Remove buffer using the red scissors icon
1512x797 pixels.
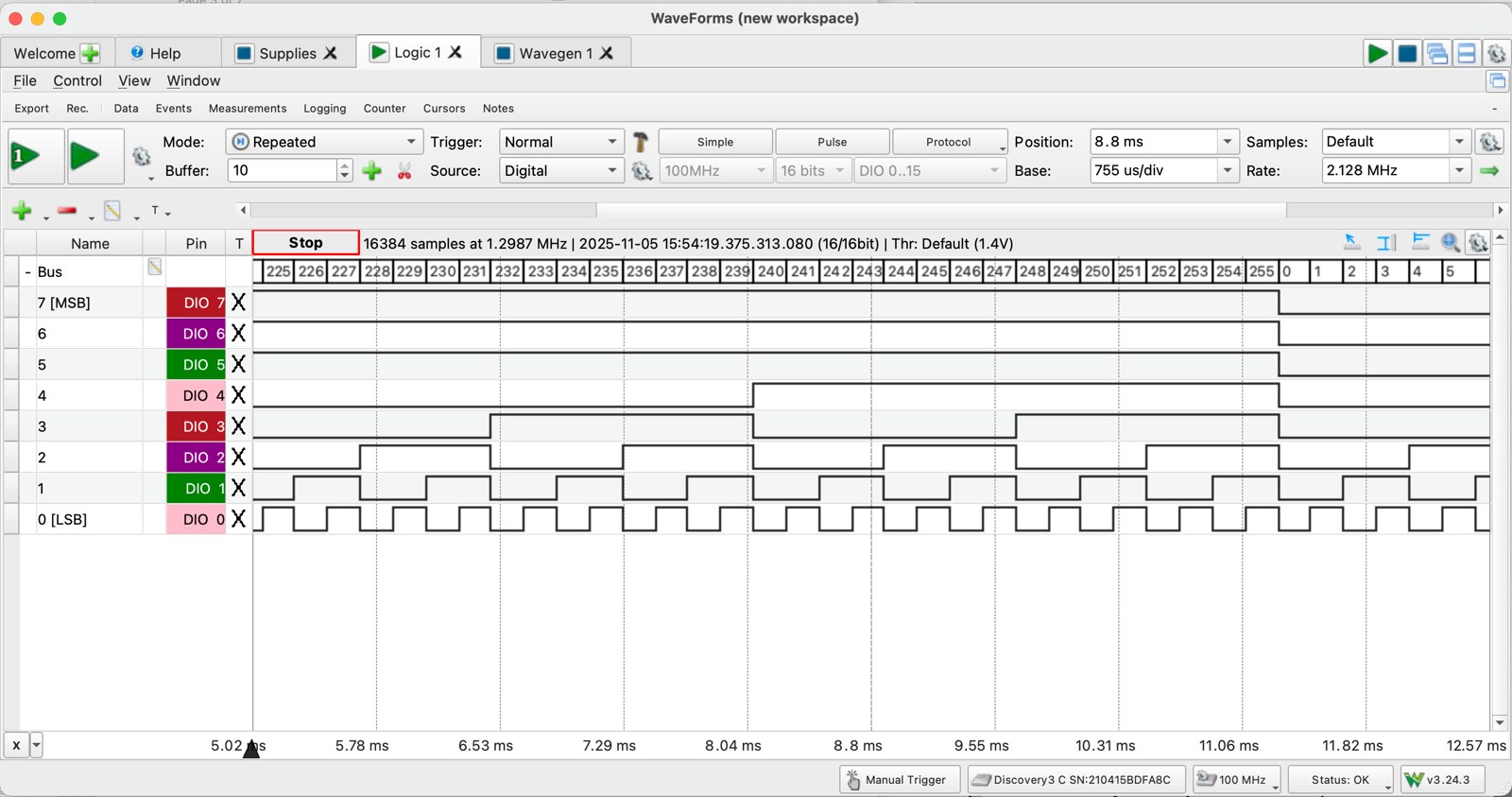click(404, 171)
